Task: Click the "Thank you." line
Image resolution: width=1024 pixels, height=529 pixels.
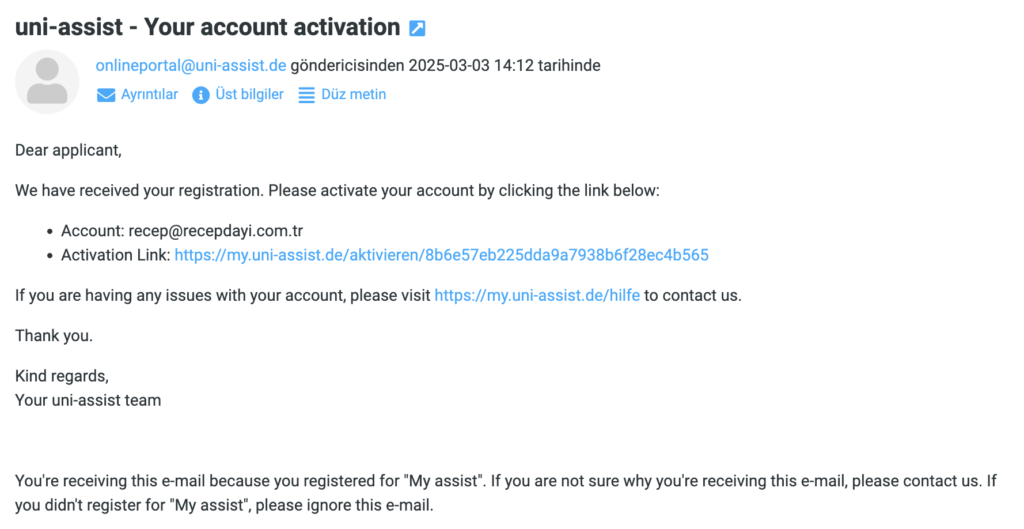Action: [54, 336]
